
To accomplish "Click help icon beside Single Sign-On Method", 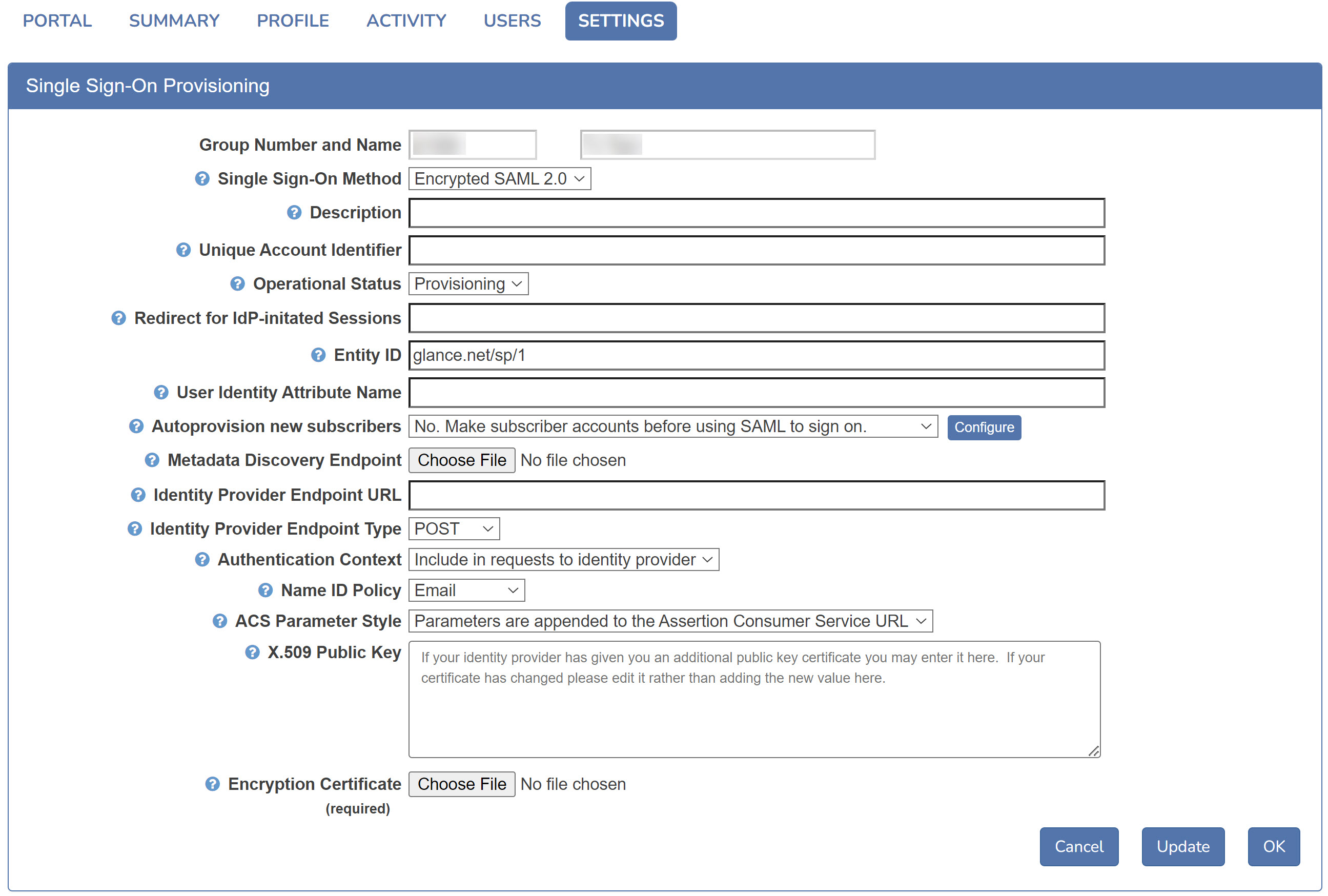I will point(202,179).
